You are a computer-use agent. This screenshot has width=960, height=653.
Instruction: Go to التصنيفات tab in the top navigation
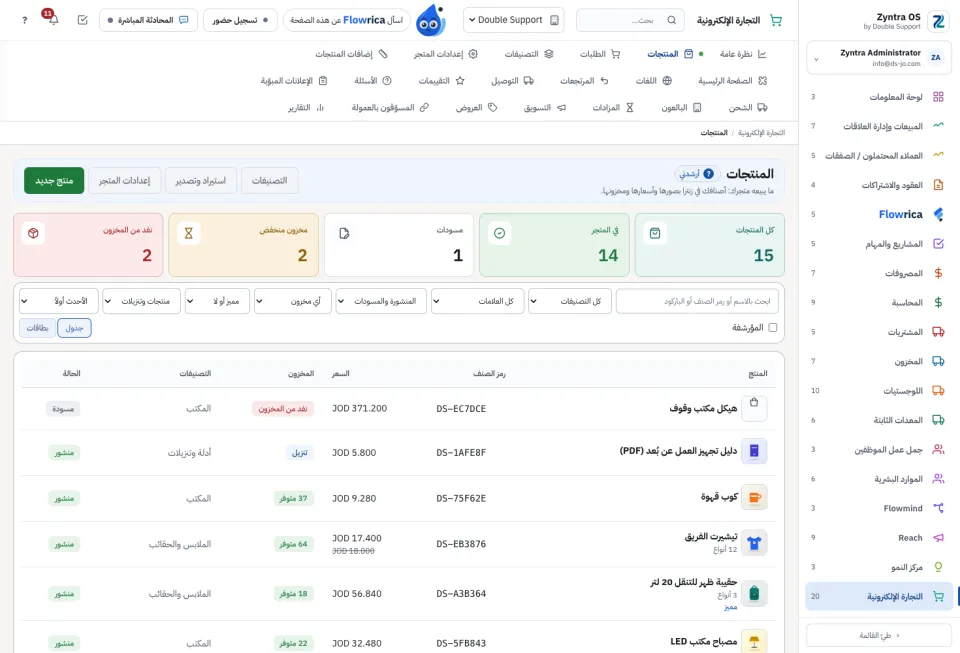pyautogui.click(x=529, y=54)
